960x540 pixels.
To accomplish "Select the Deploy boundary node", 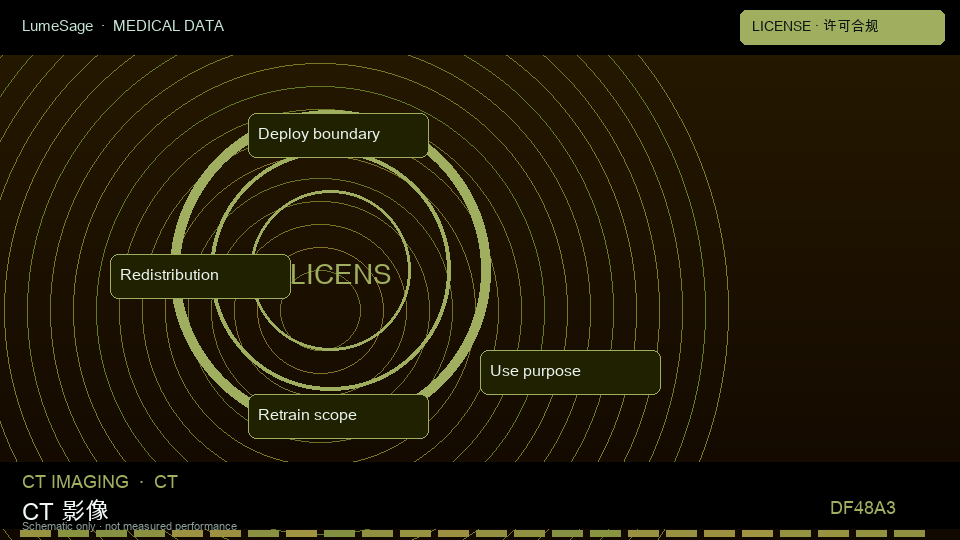I will [x=338, y=135].
